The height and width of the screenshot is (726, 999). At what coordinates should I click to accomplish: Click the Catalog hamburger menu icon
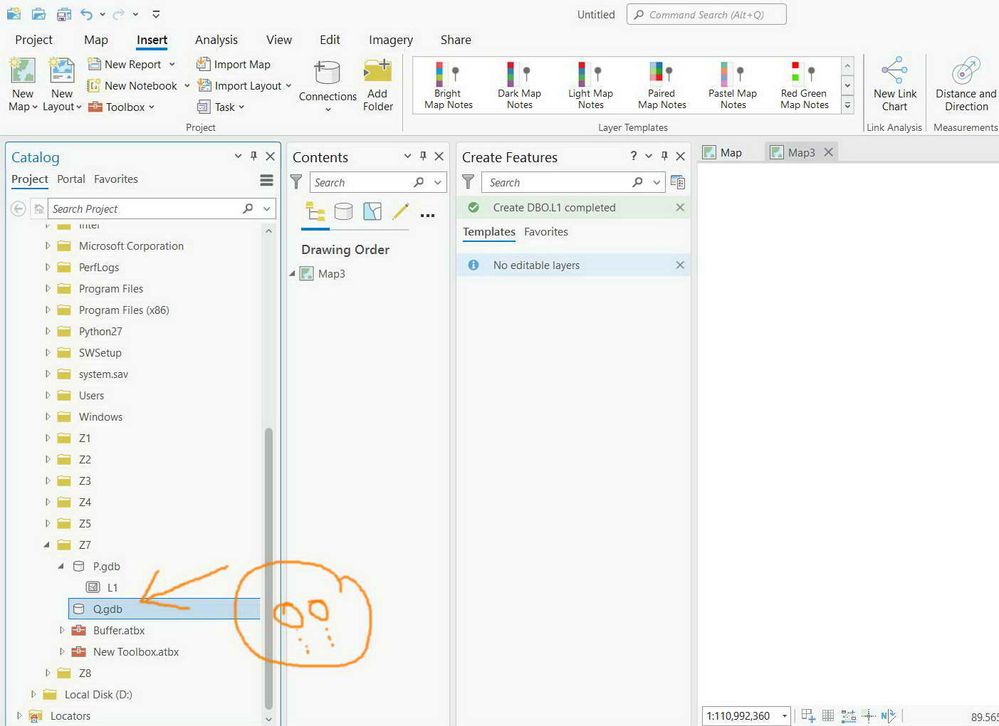(x=266, y=180)
